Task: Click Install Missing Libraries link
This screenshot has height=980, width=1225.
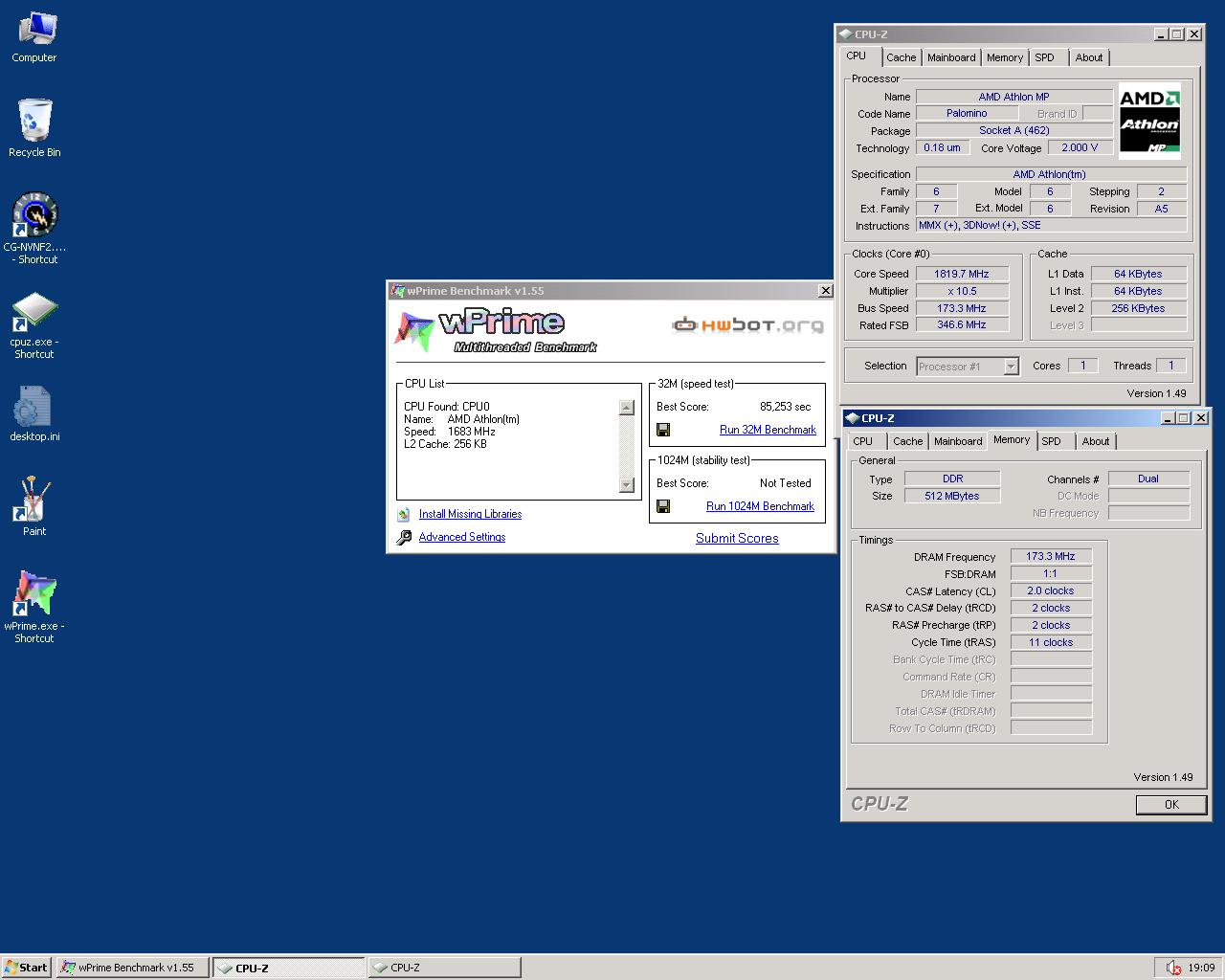Action: (x=470, y=514)
